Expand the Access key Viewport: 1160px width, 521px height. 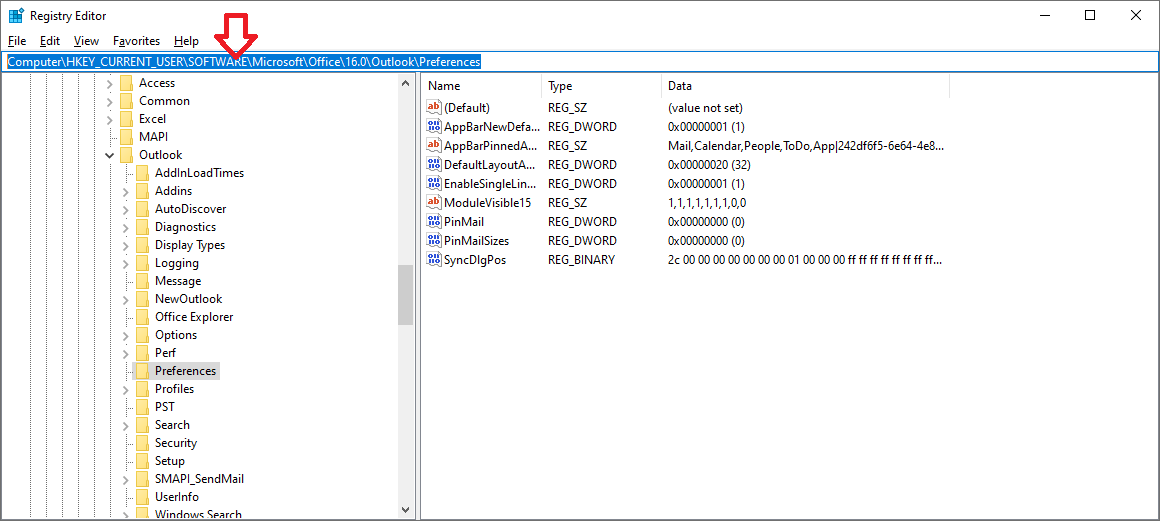pyautogui.click(x=109, y=84)
